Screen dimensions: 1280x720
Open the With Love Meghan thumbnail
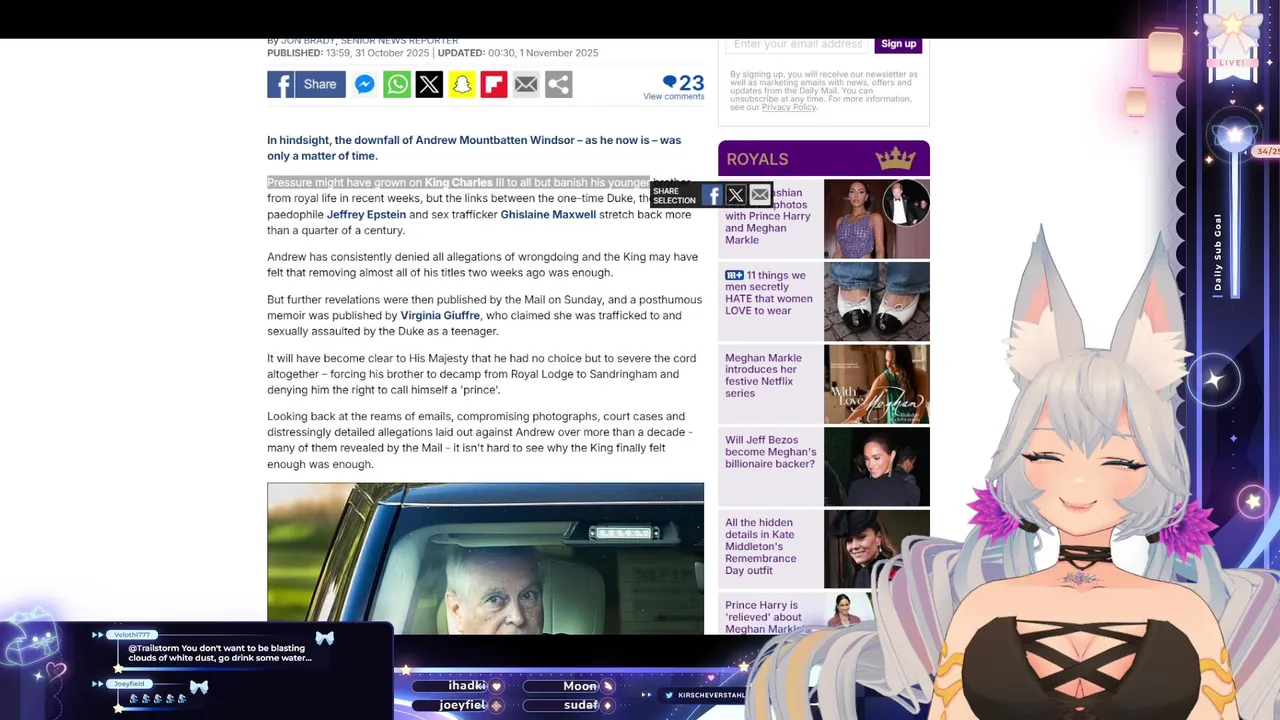pyautogui.click(x=877, y=385)
